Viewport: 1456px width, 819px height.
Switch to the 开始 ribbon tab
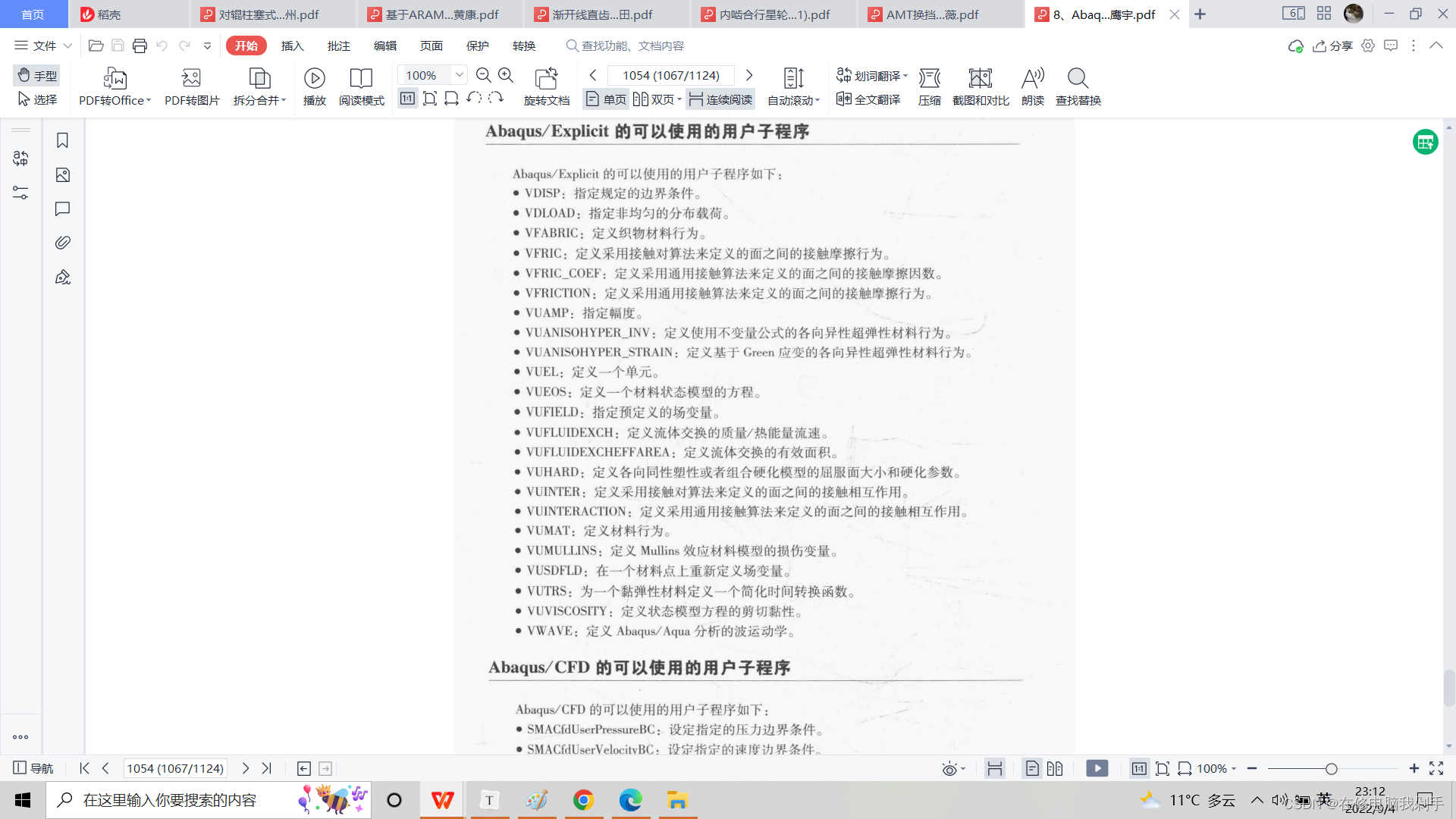[246, 45]
